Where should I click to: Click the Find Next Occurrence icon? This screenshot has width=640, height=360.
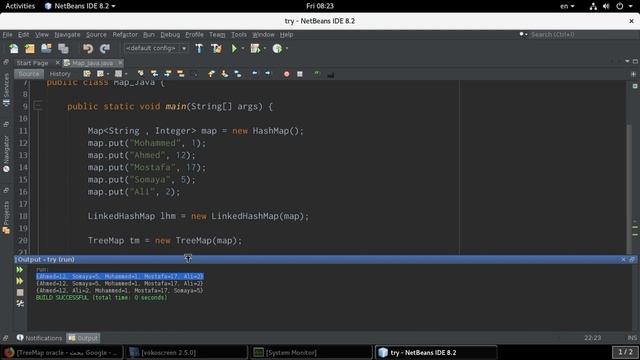(168, 74)
